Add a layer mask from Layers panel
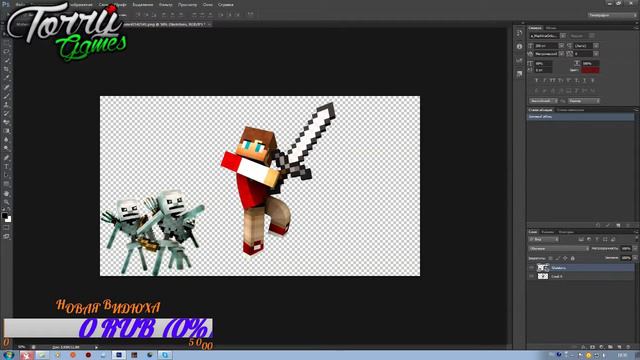This screenshot has width=640, height=360. [592, 347]
